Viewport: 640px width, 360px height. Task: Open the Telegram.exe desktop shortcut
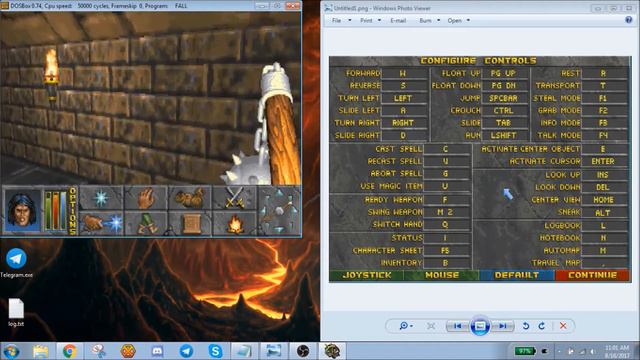16,263
